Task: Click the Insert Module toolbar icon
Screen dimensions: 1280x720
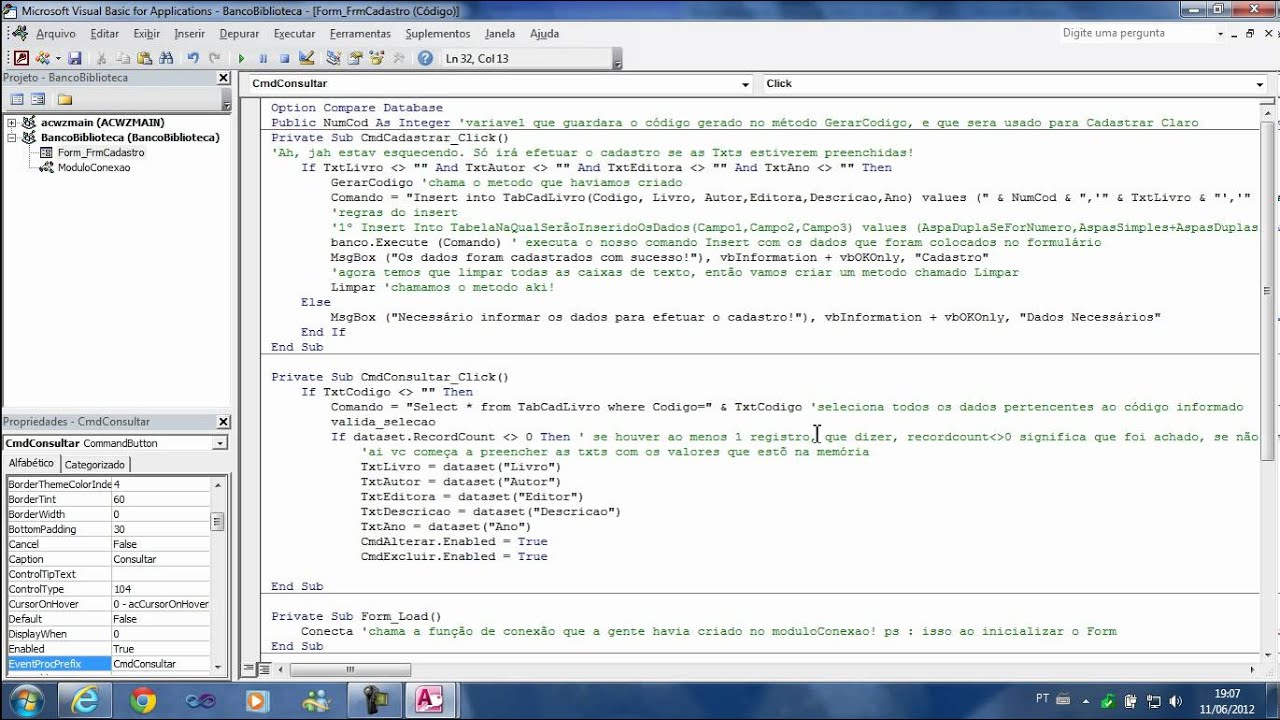Action: 42,58
